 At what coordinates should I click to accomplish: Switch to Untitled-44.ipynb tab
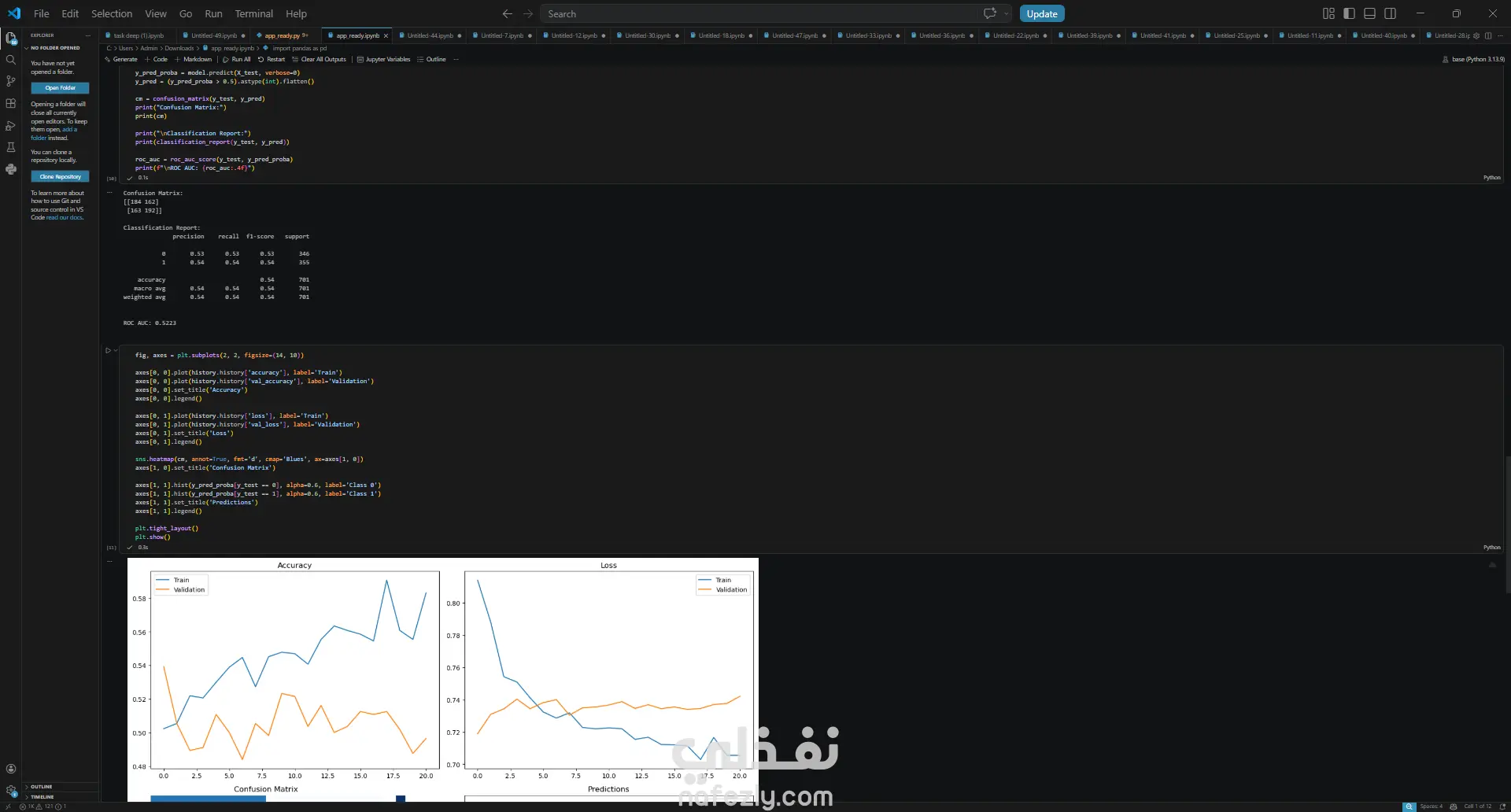tap(430, 35)
